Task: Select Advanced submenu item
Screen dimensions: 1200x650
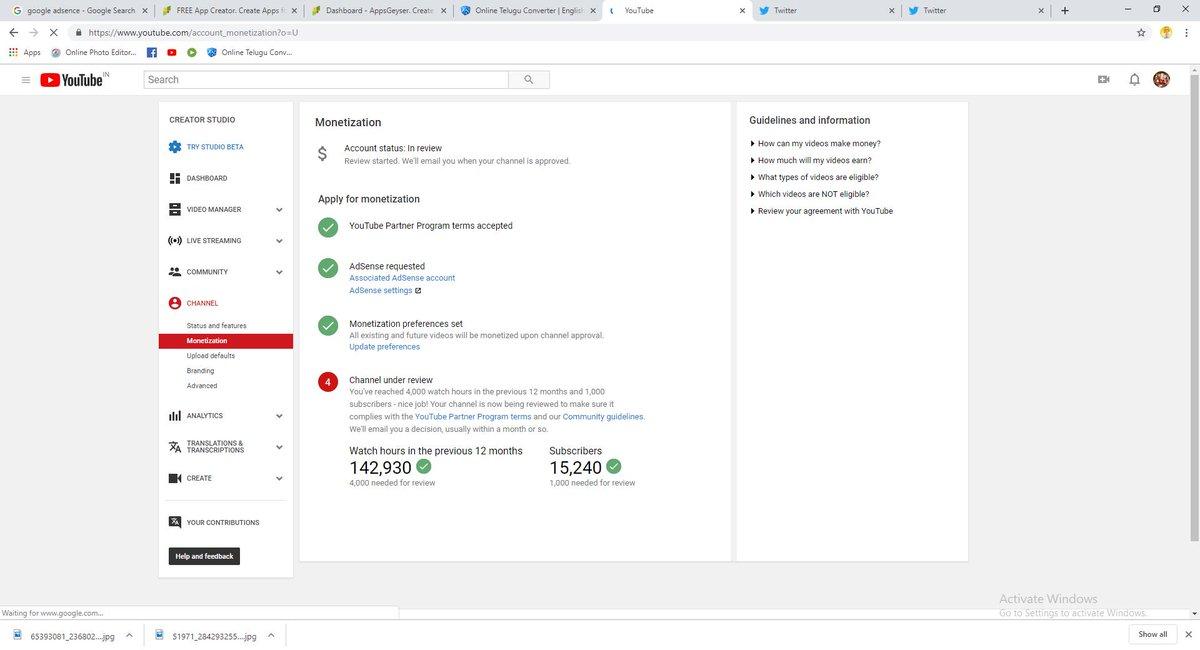Action: (202, 386)
